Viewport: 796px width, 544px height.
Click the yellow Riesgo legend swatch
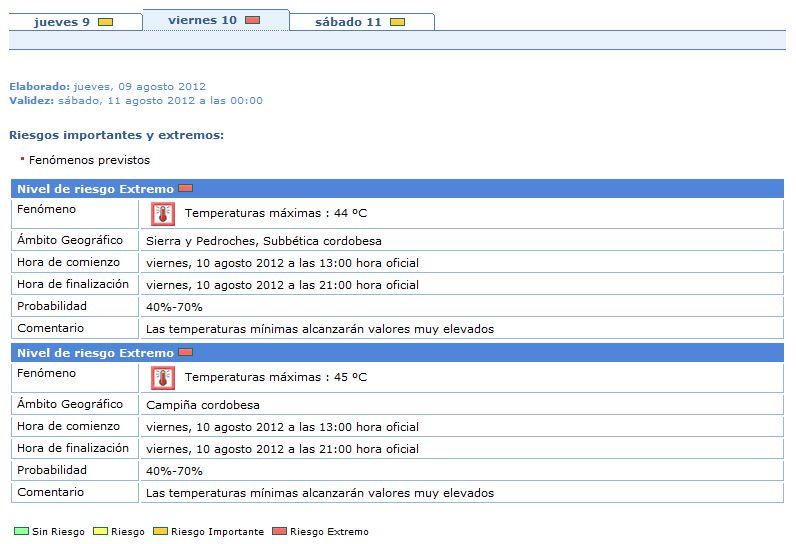point(100,532)
